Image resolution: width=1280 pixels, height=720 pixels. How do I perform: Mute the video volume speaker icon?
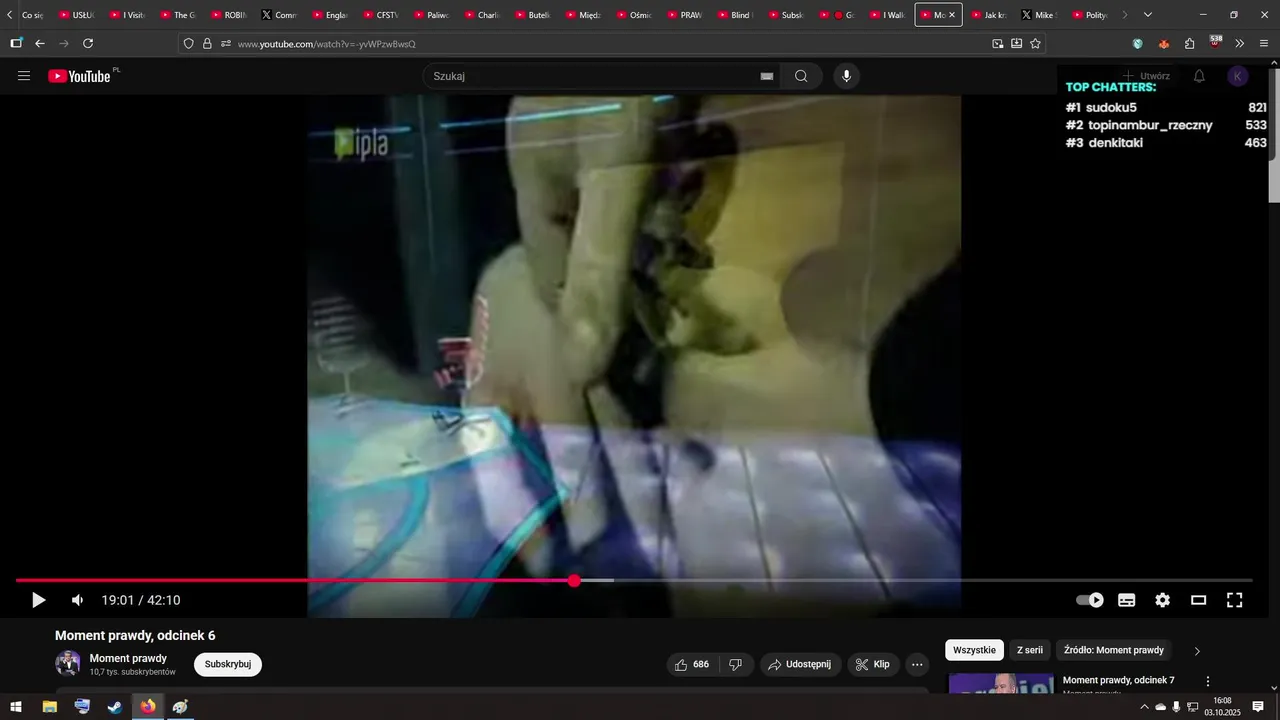tap(77, 600)
